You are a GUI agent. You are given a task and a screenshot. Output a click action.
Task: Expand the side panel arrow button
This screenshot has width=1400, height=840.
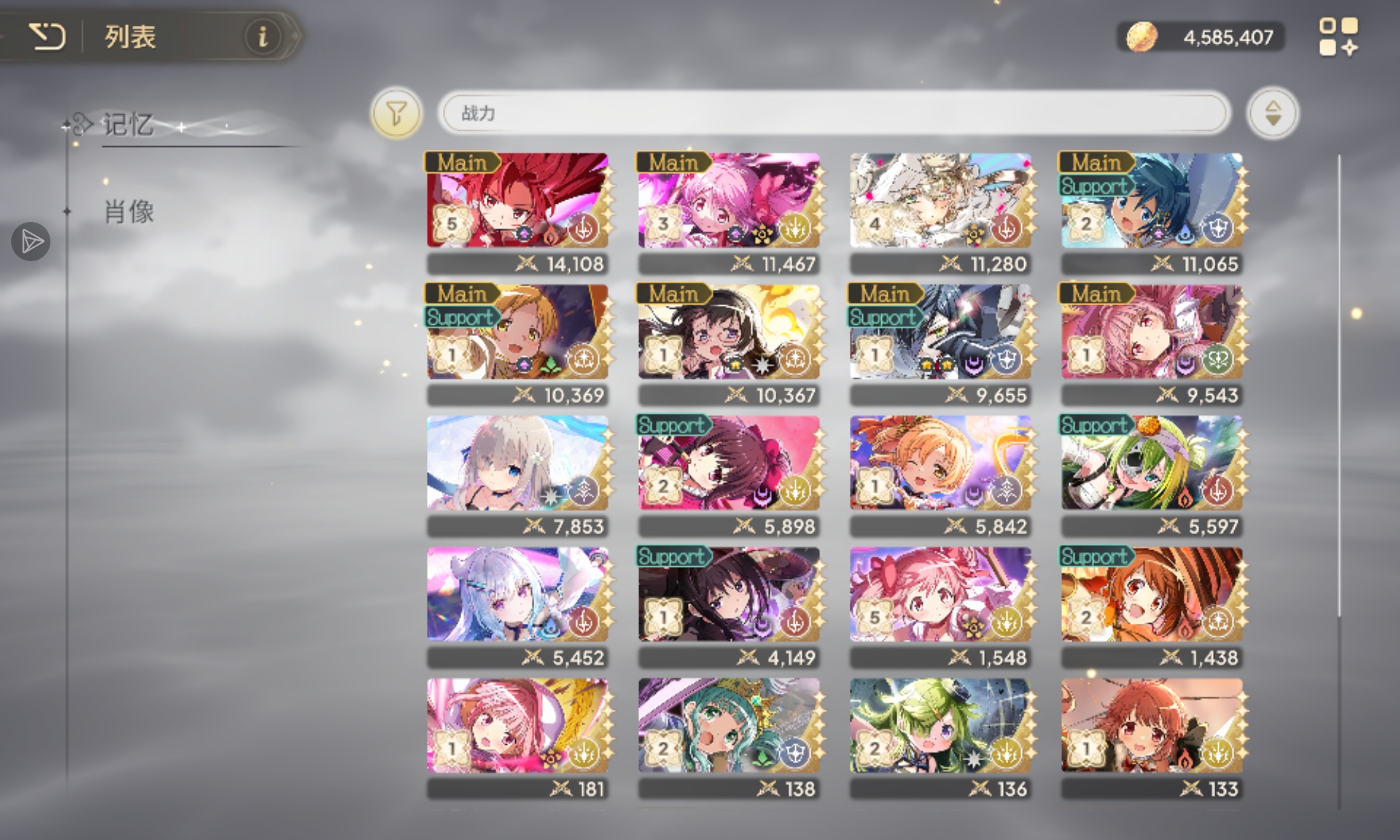pos(31,242)
